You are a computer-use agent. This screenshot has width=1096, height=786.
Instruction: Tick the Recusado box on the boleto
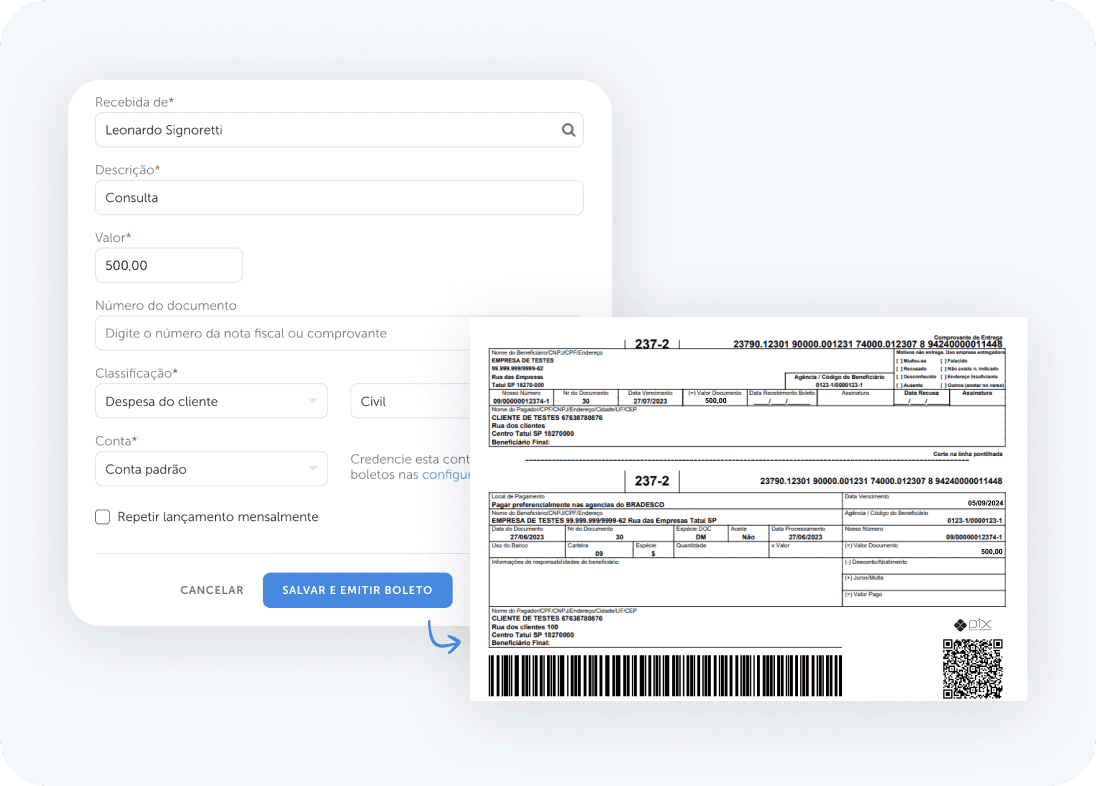(898, 369)
